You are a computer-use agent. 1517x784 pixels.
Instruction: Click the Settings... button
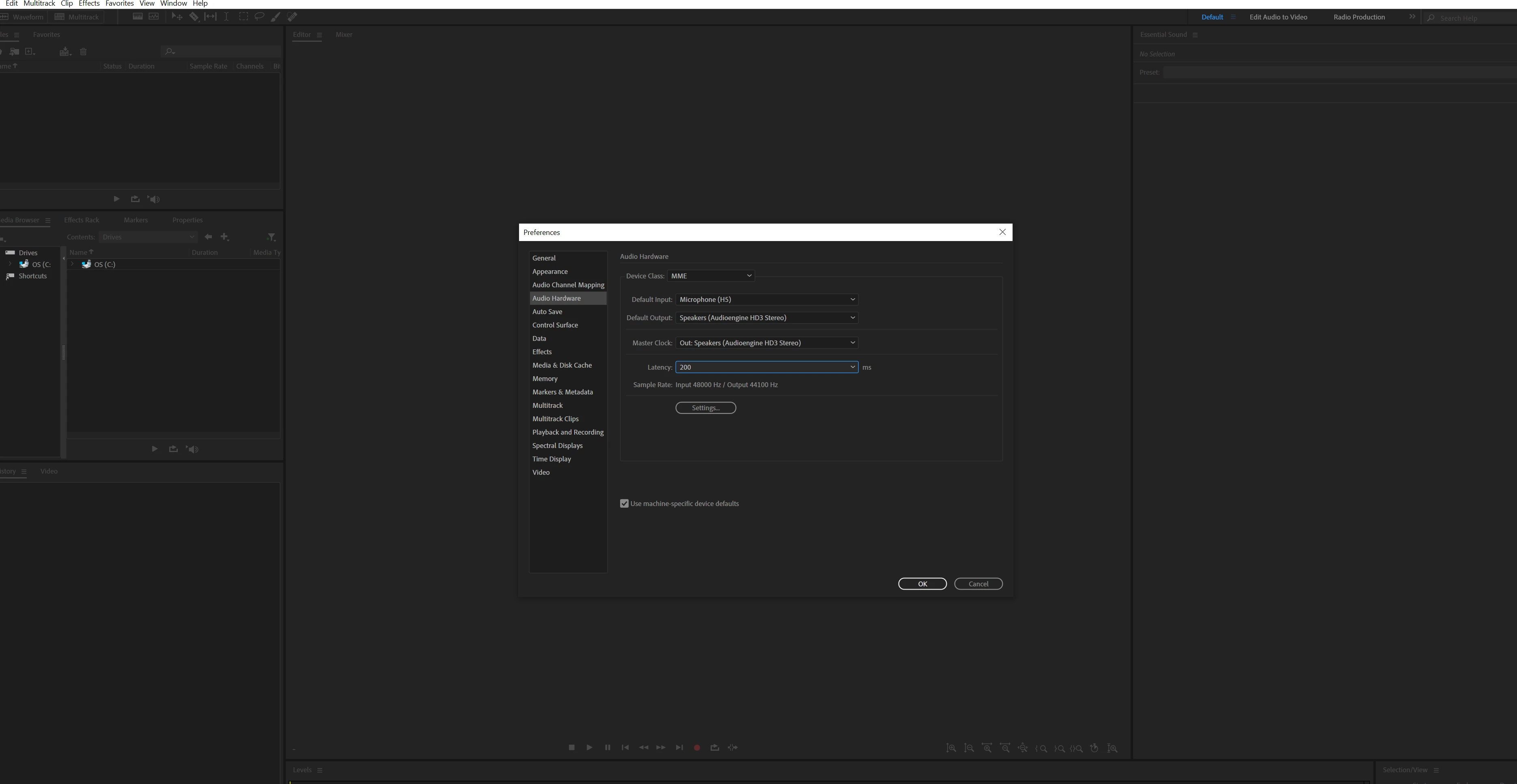click(x=705, y=407)
